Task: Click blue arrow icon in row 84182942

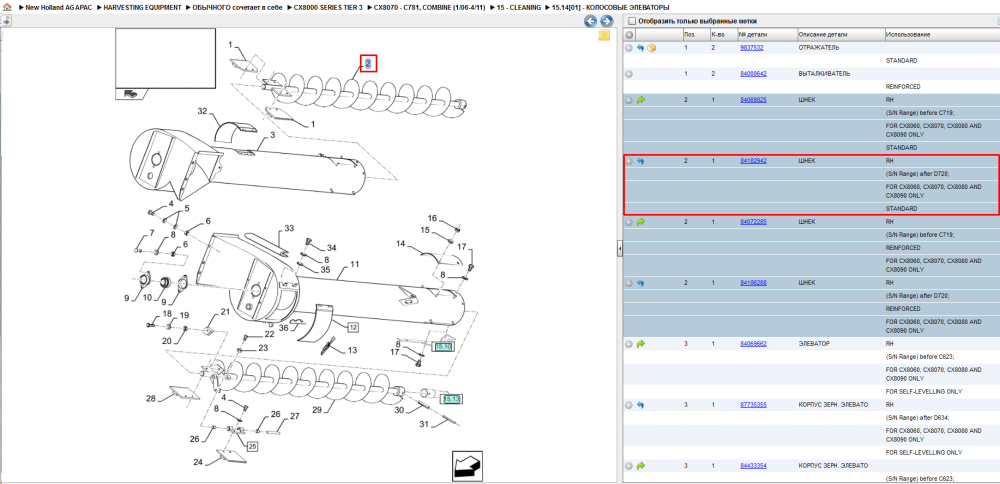Action: (640, 161)
